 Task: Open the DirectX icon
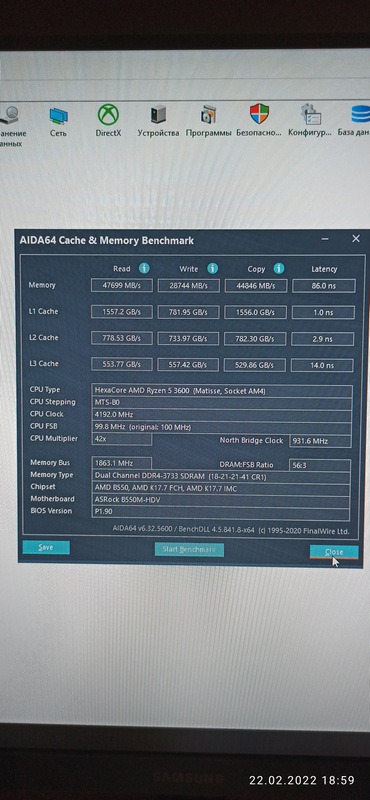tap(108, 120)
